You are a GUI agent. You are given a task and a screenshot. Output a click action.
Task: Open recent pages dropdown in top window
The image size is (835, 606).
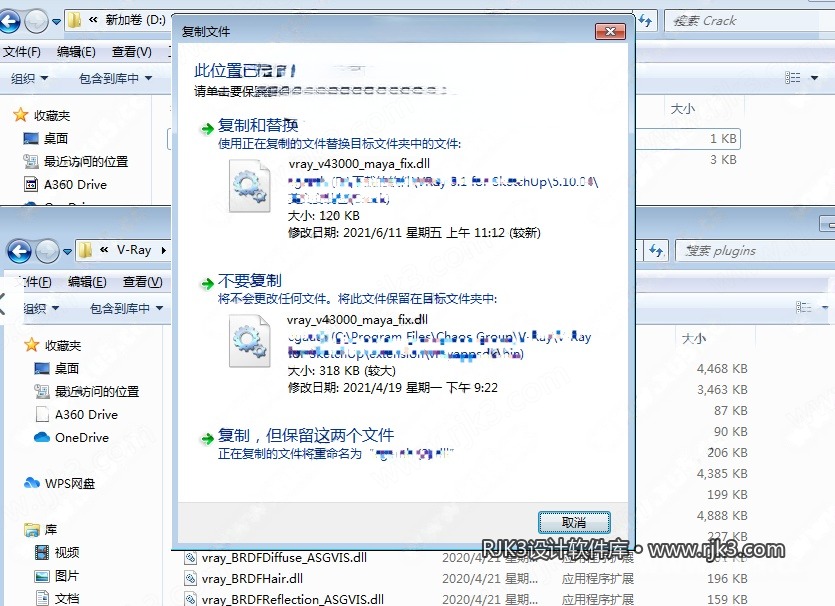coord(56,22)
